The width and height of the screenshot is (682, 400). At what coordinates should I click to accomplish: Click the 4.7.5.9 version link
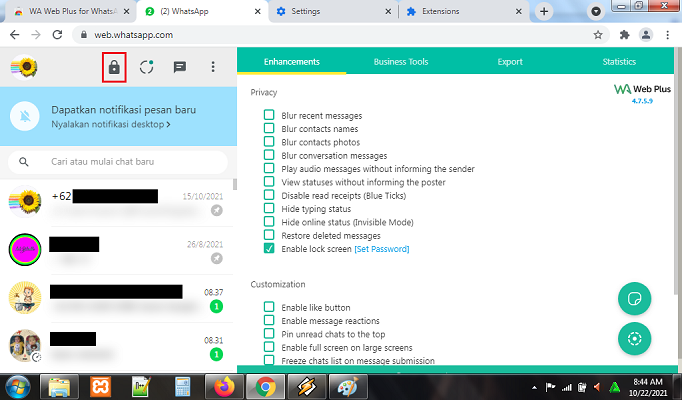pyautogui.click(x=642, y=101)
